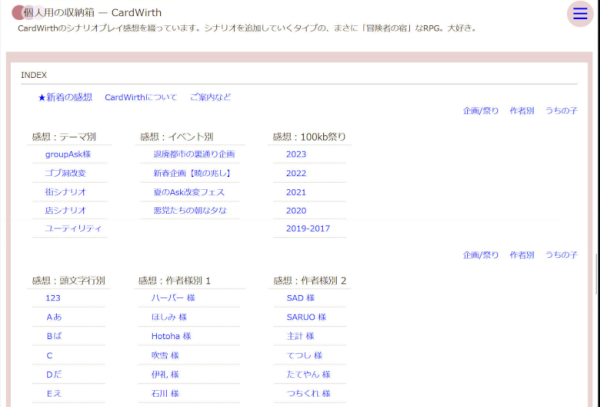This screenshot has height=407, width=600.
Task: Open the 店シナリオ link
Action: 65,210
